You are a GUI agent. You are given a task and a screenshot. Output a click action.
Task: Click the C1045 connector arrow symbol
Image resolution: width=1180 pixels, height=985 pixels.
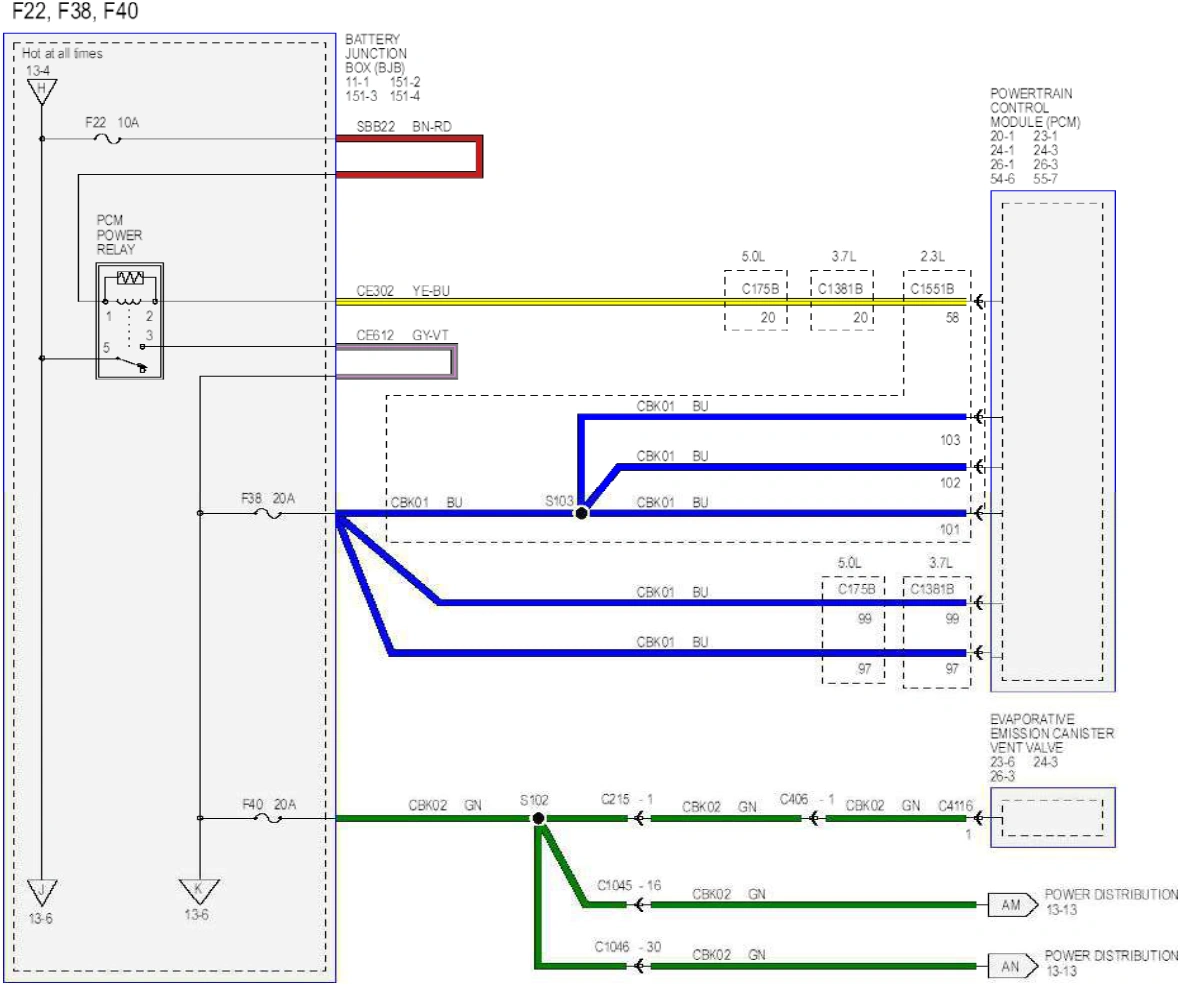(638, 904)
